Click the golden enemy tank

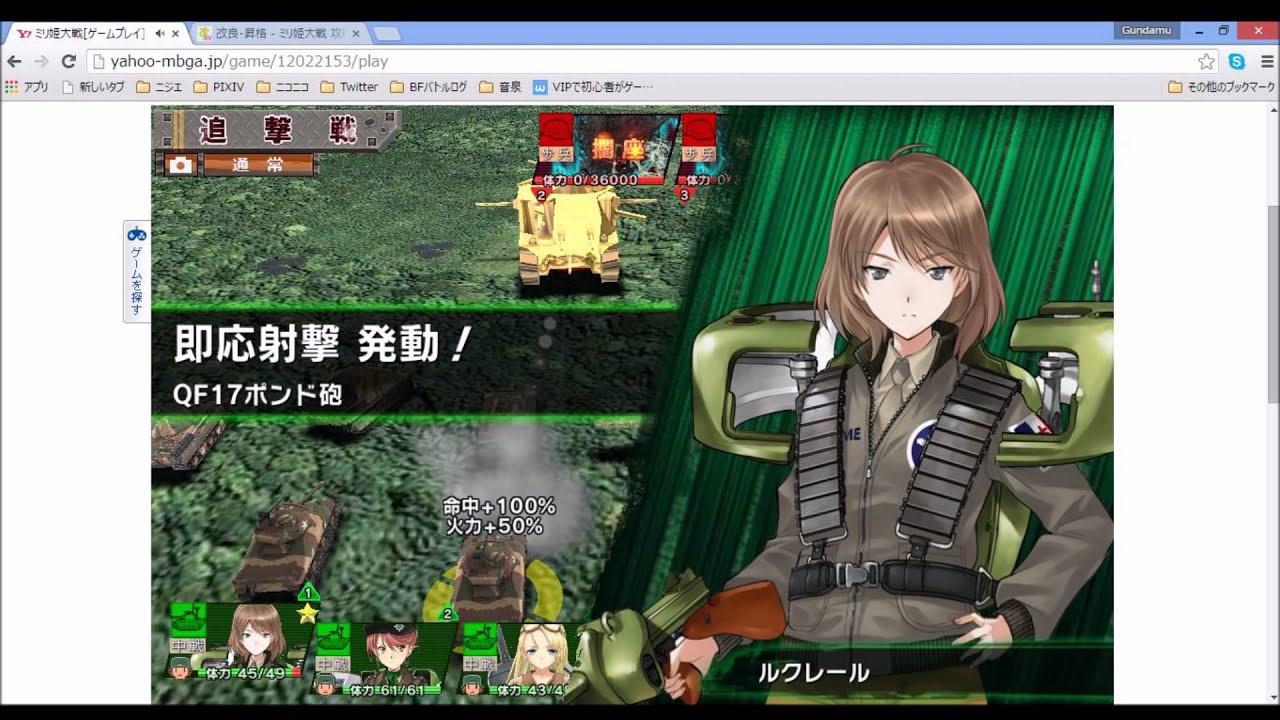[x=568, y=233]
